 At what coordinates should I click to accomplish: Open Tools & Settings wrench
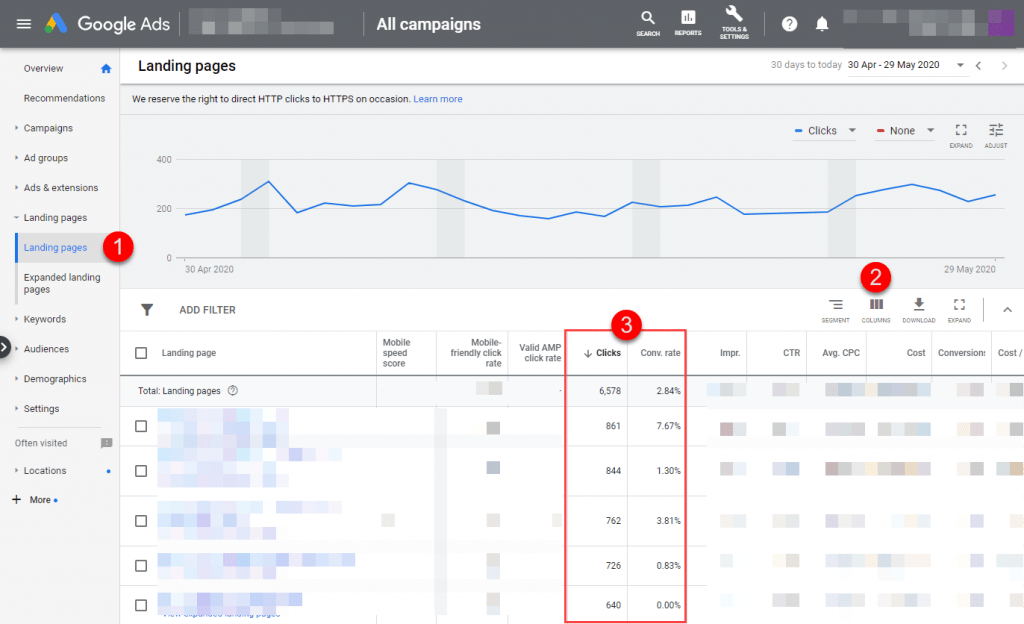(734, 23)
